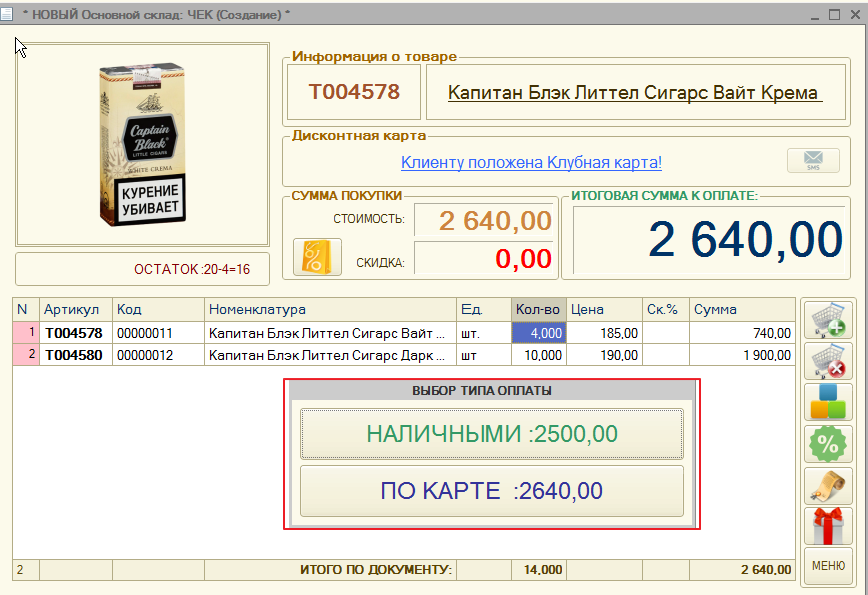
Task: Click the receipt scroll icon
Action: 828,485
